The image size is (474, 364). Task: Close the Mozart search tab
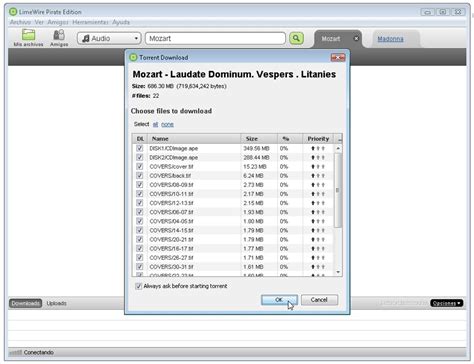pos(356,38)
